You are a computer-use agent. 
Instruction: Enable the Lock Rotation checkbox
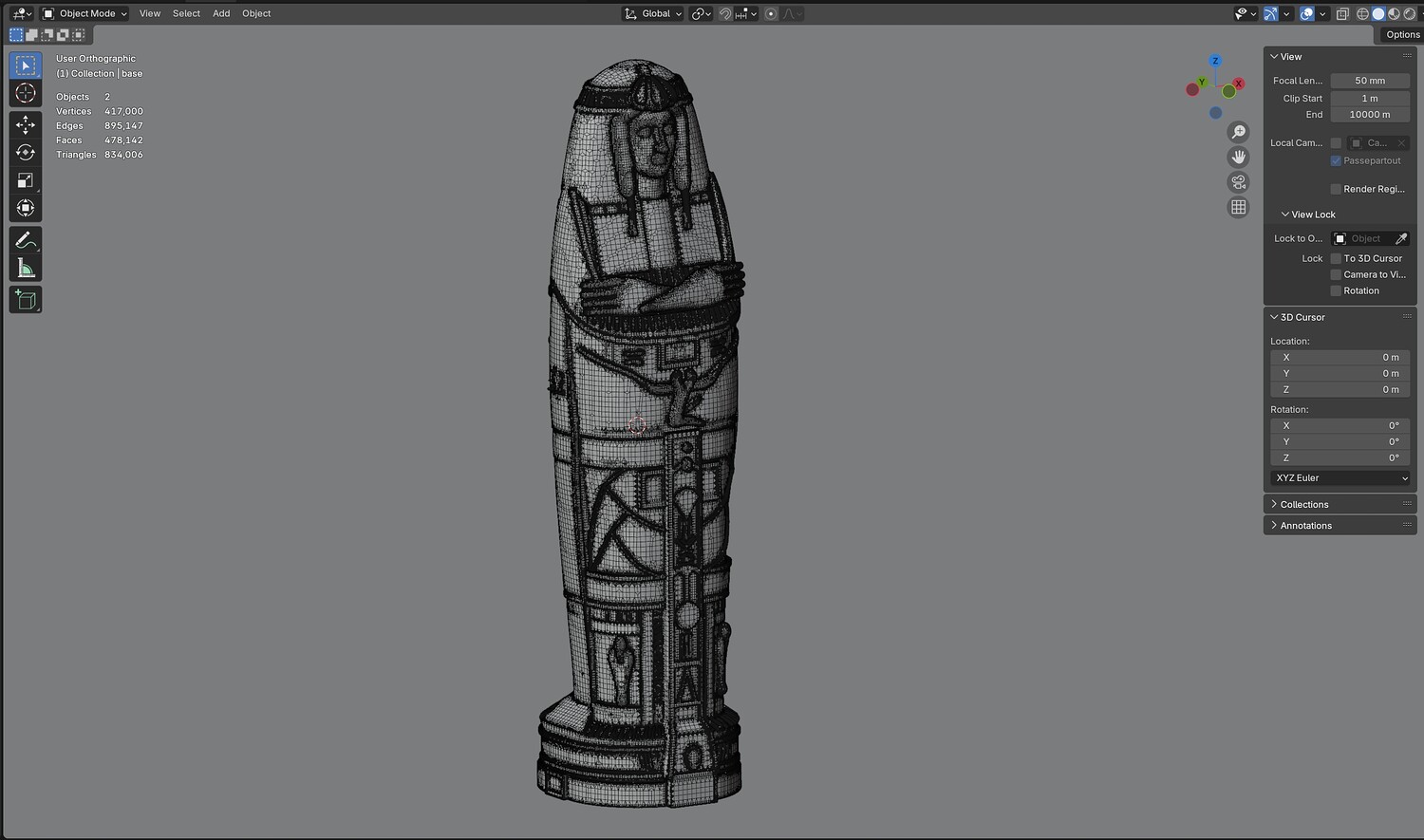(1336, 290)
